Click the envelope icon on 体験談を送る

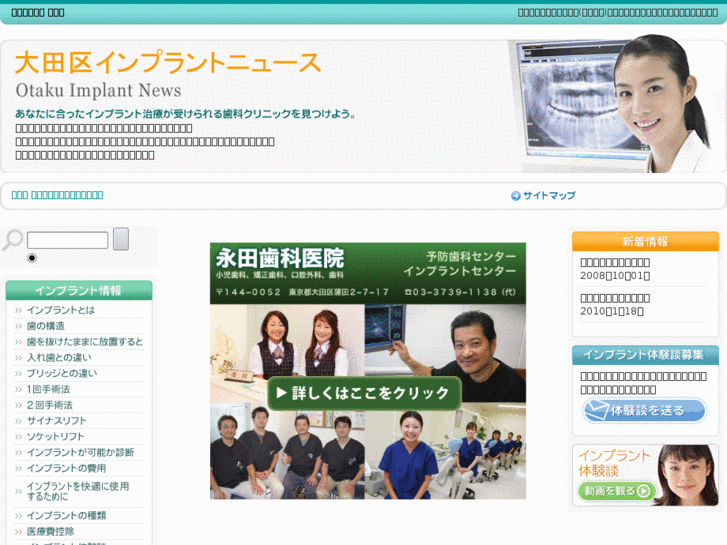596,410
